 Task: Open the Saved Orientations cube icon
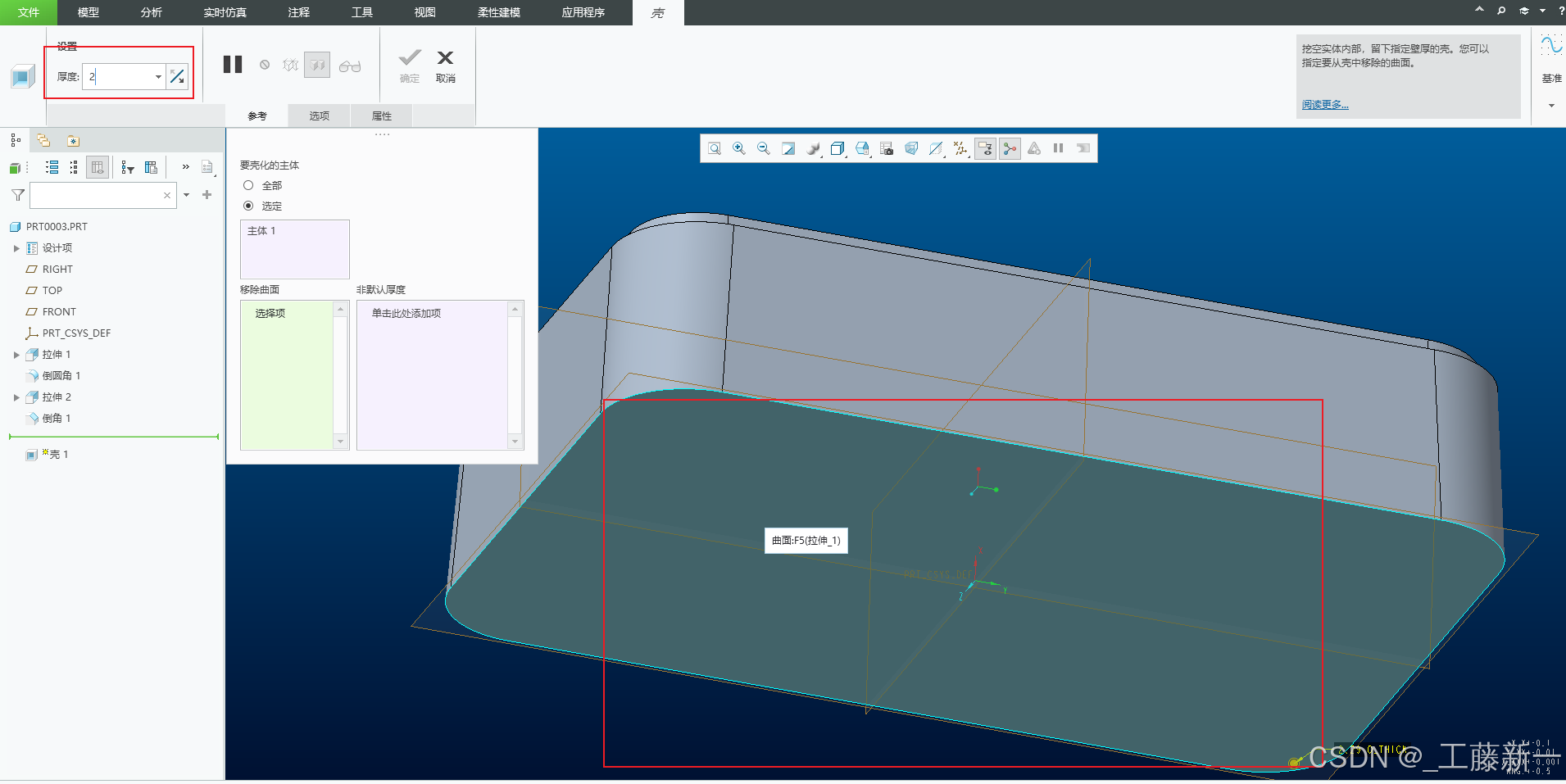pos(837,148)
